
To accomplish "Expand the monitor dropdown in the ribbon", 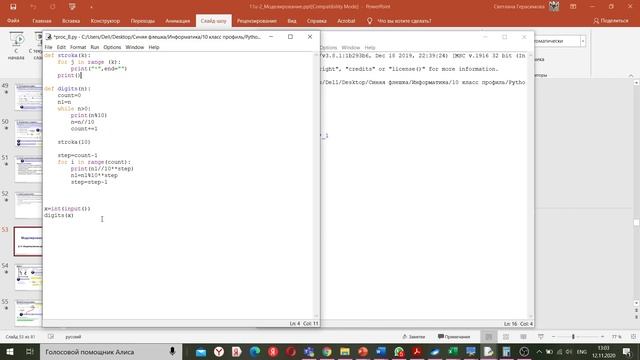I will coord(582,41).
